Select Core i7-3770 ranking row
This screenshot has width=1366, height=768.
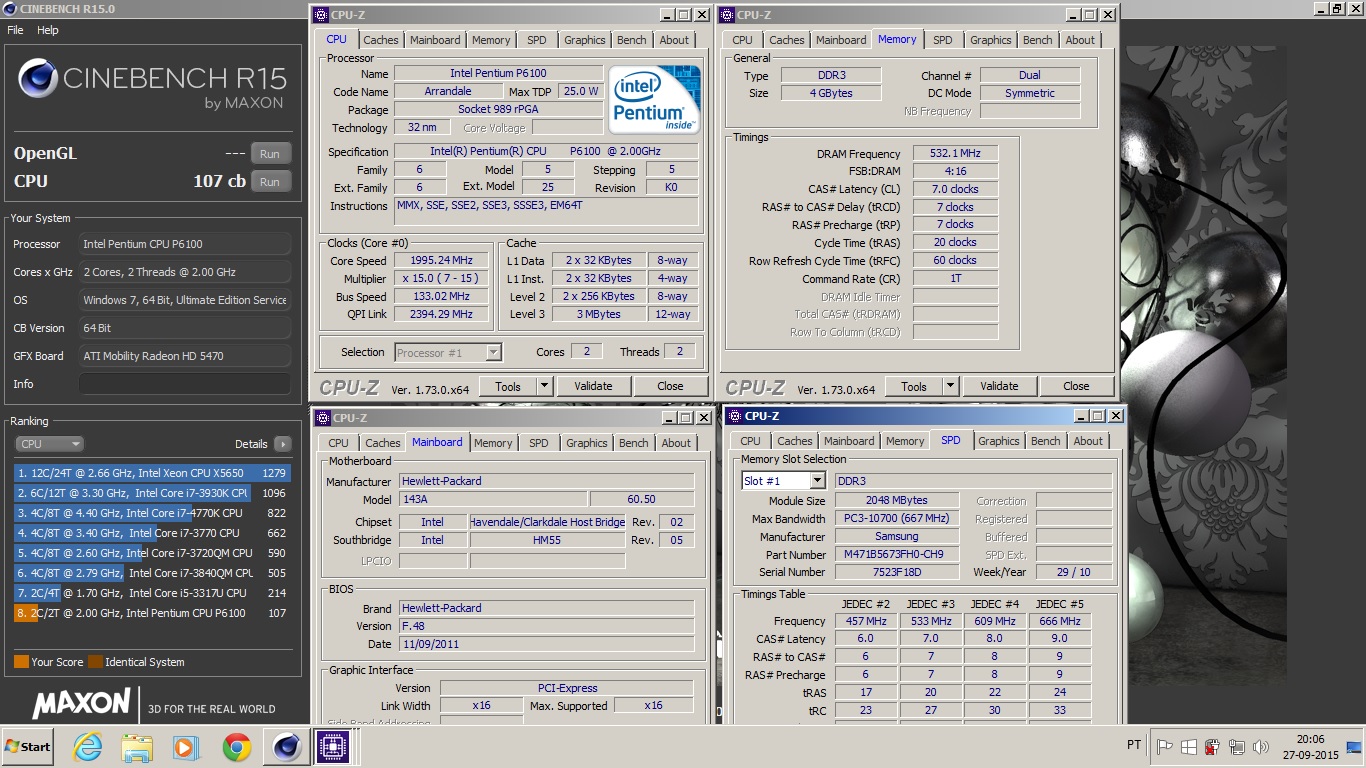pyautogui.click(x=152, y=533)
